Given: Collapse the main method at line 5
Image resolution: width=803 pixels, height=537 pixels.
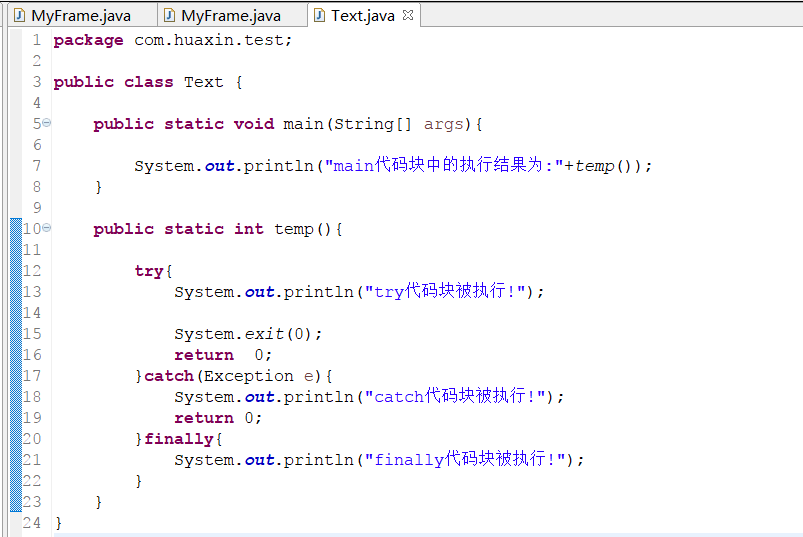Looking at the screenshot, I should click(x=47, y=122).
